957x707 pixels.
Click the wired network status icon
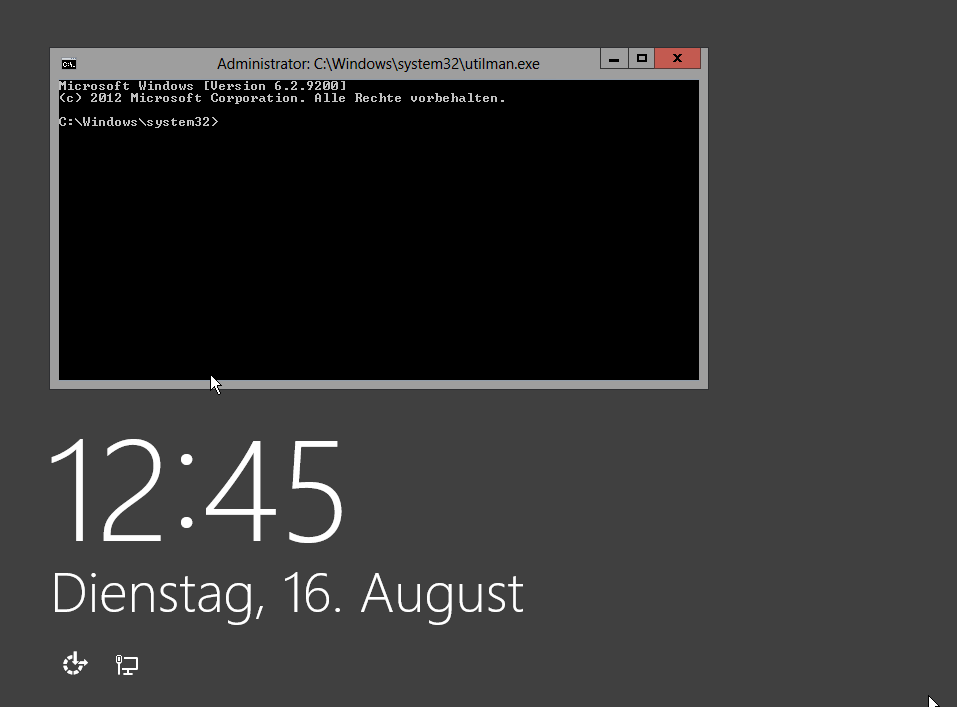coord(126,663)
